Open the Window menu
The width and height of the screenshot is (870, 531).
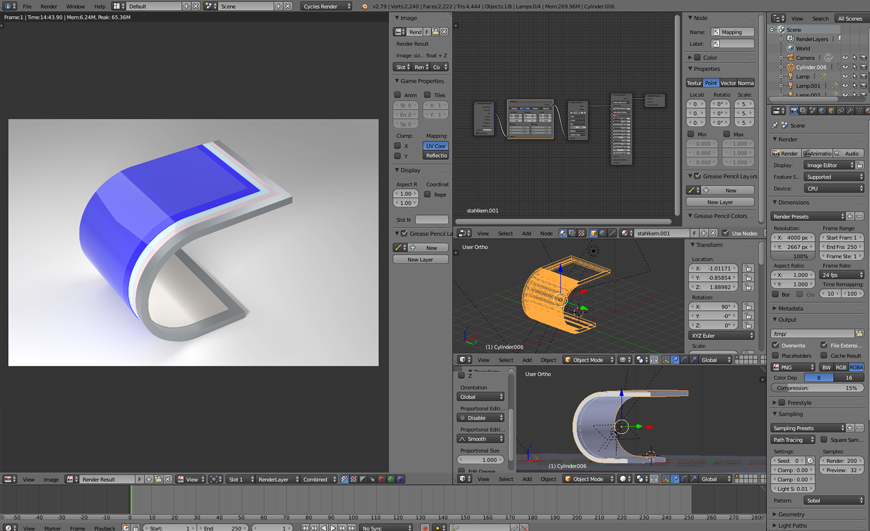[75, 6]
